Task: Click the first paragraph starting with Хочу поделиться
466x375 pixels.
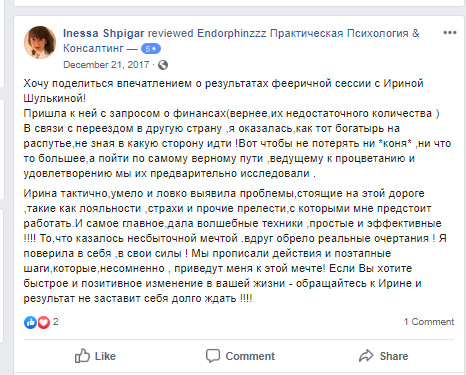Action: 237,128
